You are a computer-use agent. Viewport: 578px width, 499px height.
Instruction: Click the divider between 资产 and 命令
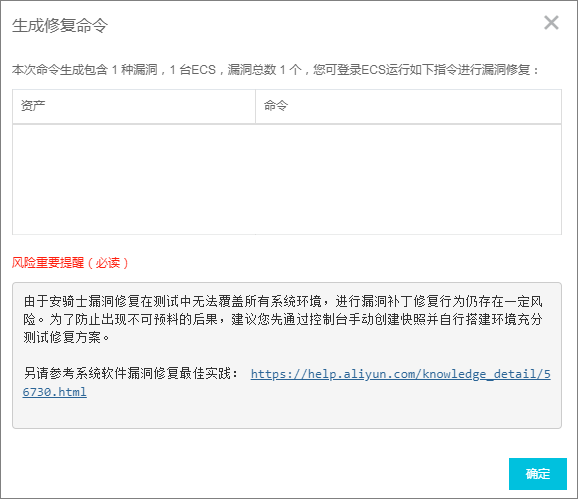(255, 106)
